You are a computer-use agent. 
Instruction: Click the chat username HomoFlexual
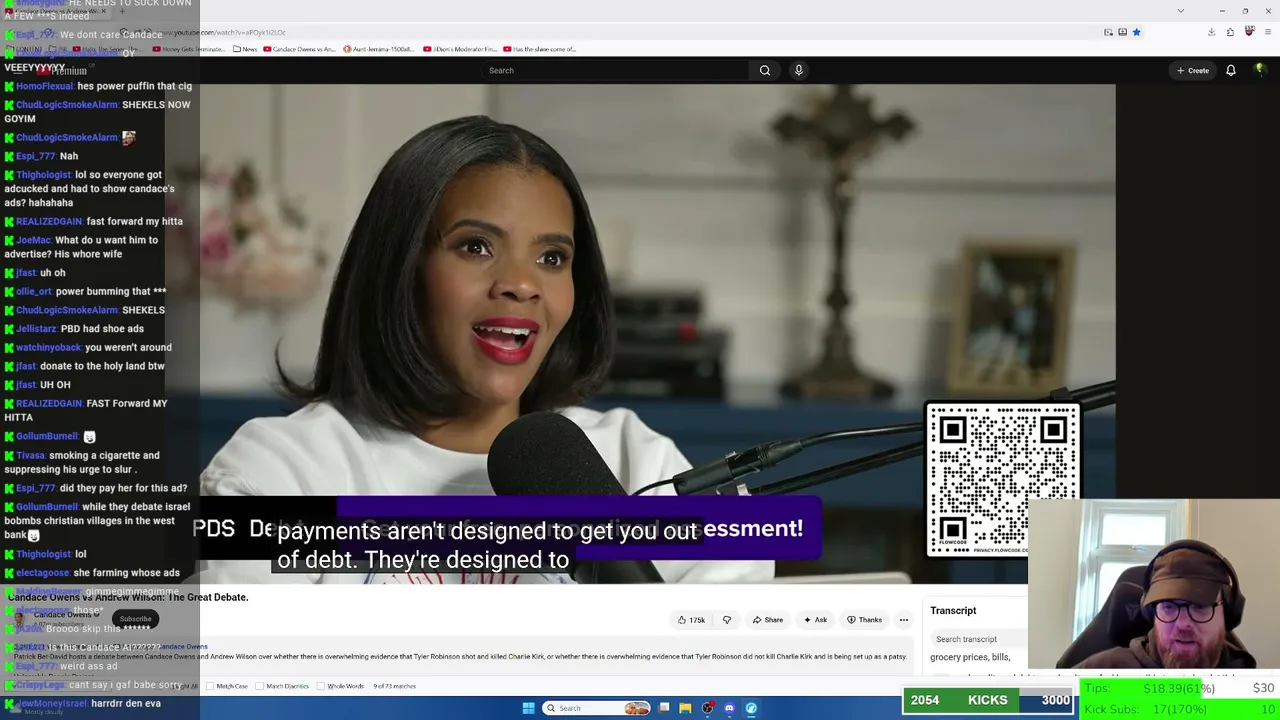[45, 86]
